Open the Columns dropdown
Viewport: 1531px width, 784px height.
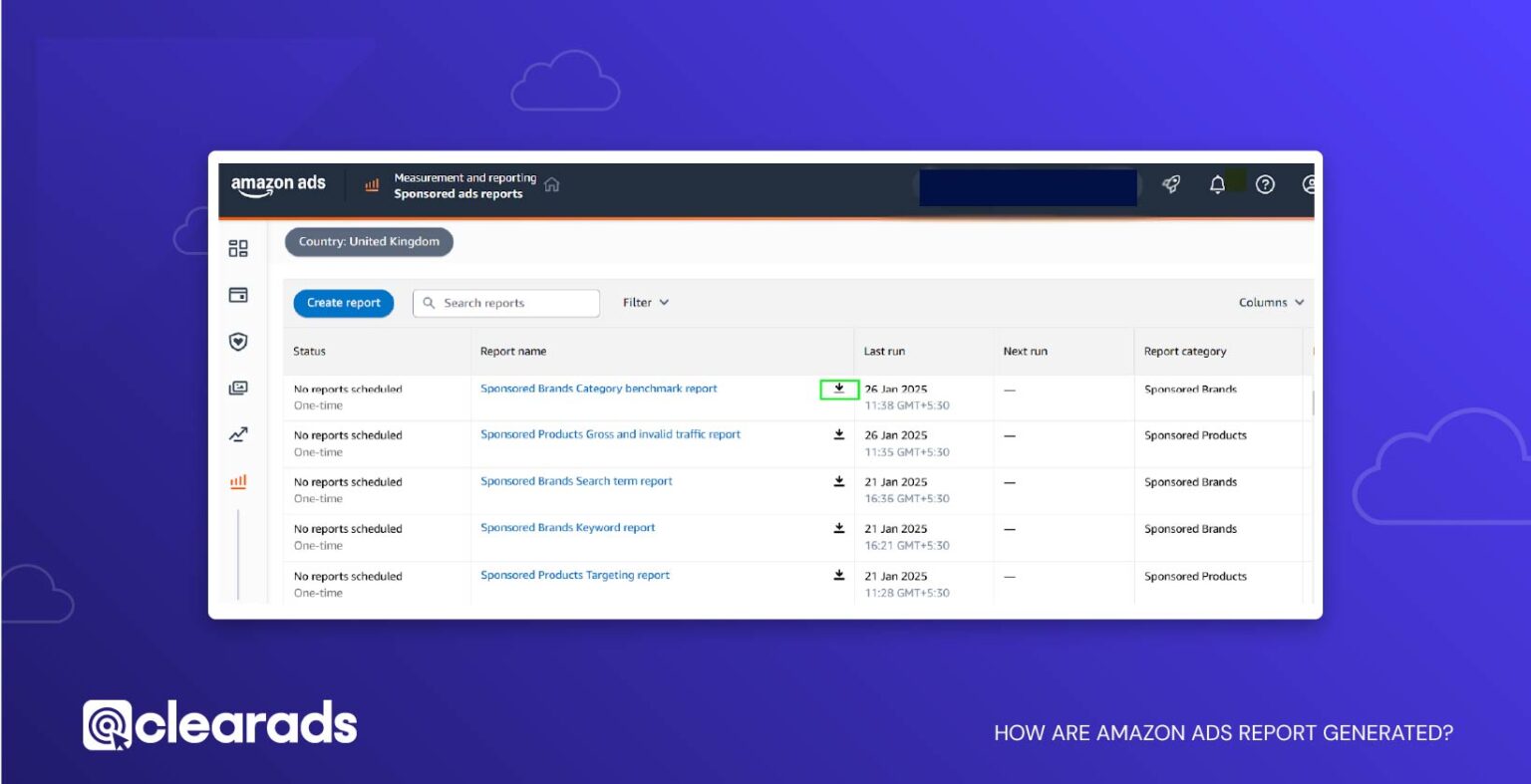click(x=1272, y=303)
